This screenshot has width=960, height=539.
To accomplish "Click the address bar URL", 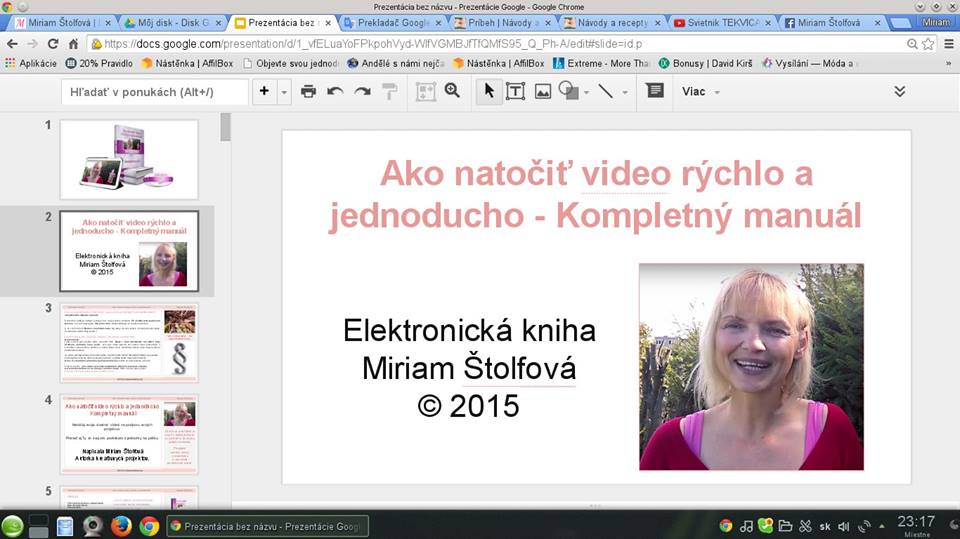I will (373, 44).
